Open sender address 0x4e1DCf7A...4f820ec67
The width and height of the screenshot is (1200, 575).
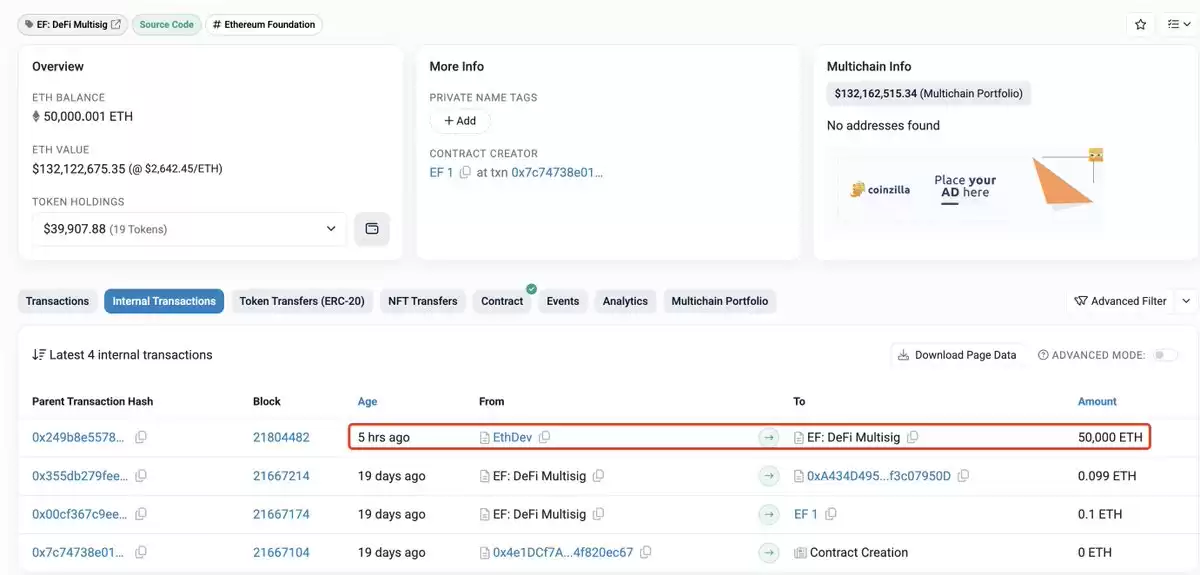click(x=563, y=552)
